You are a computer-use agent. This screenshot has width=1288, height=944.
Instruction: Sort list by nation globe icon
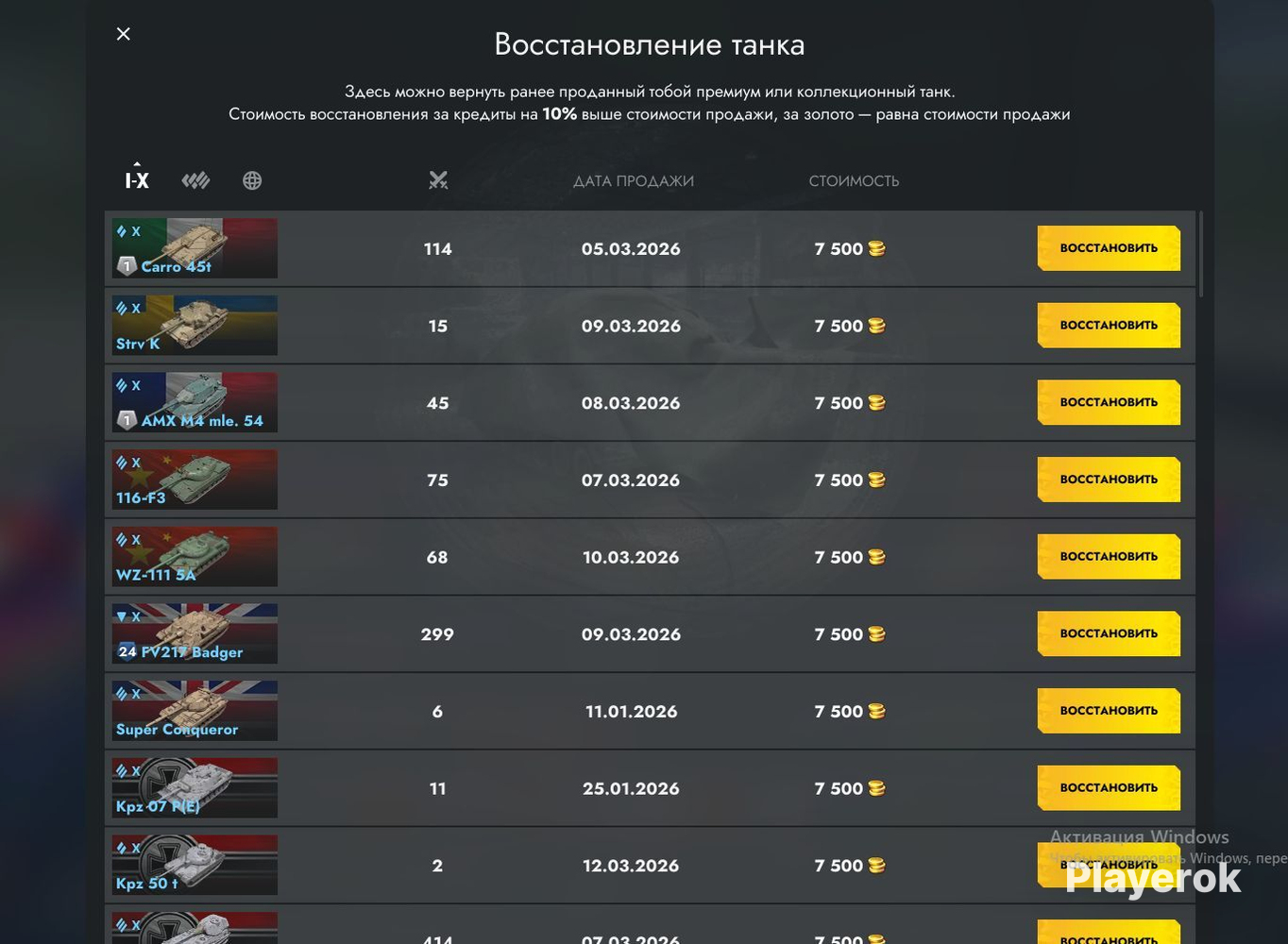click(252, 180)
